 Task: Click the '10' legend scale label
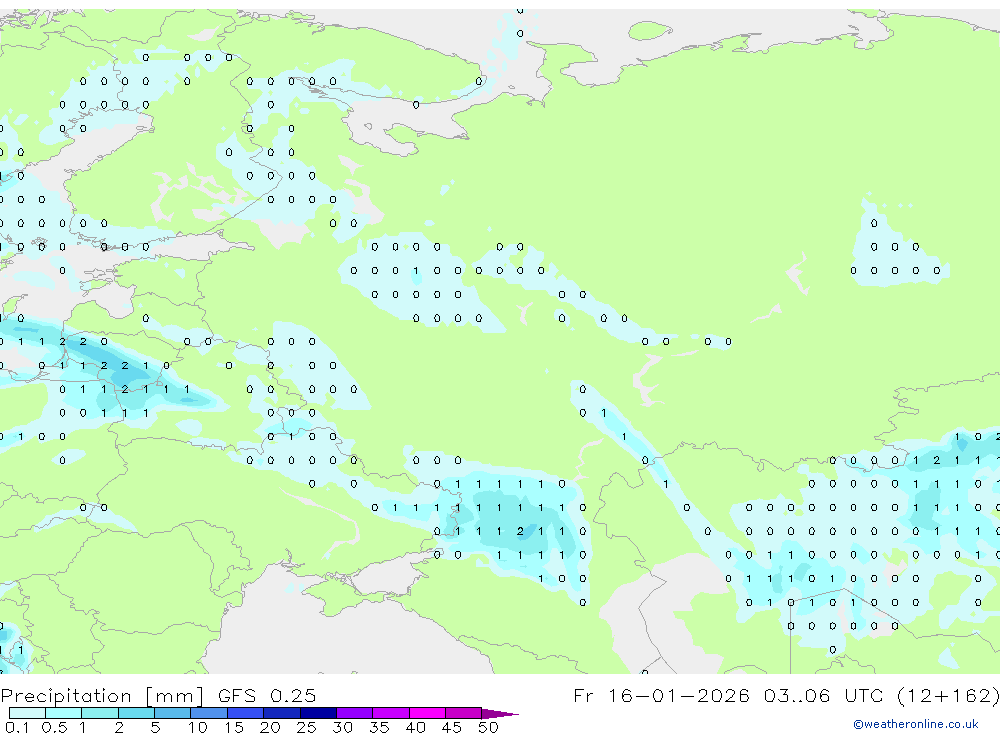[198, 727]
